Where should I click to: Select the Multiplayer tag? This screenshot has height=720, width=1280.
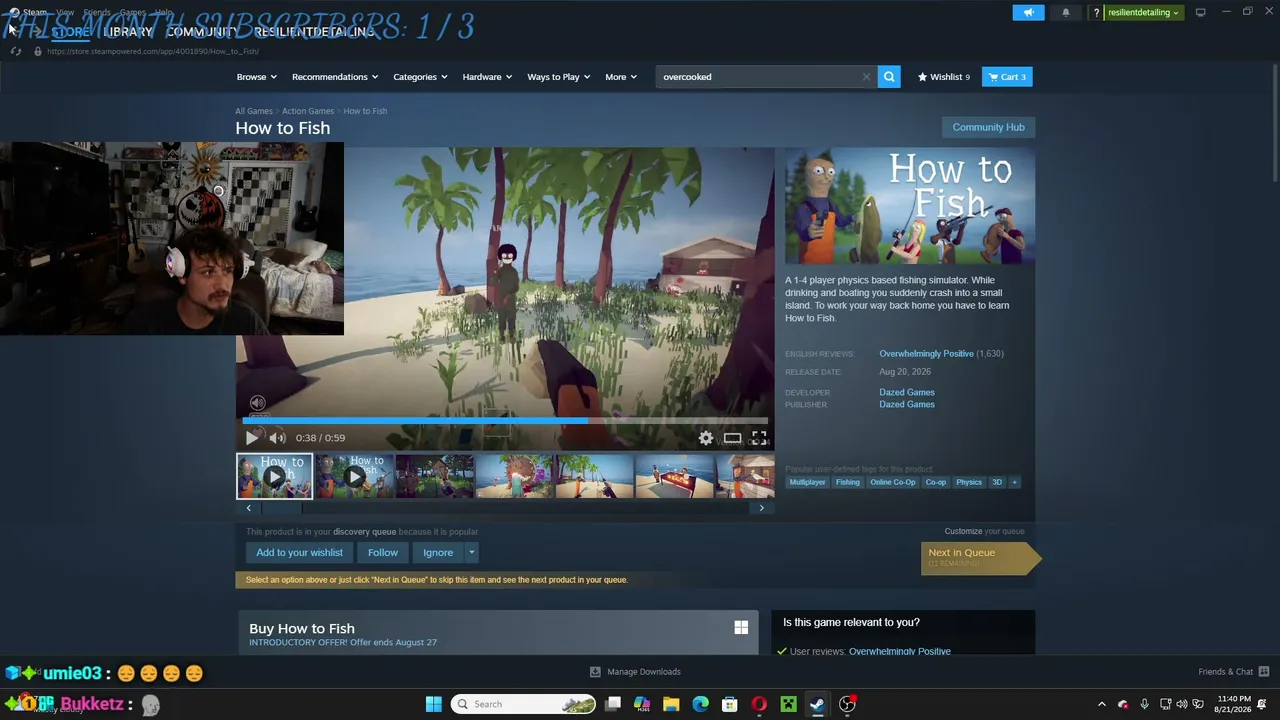(808, 482)
